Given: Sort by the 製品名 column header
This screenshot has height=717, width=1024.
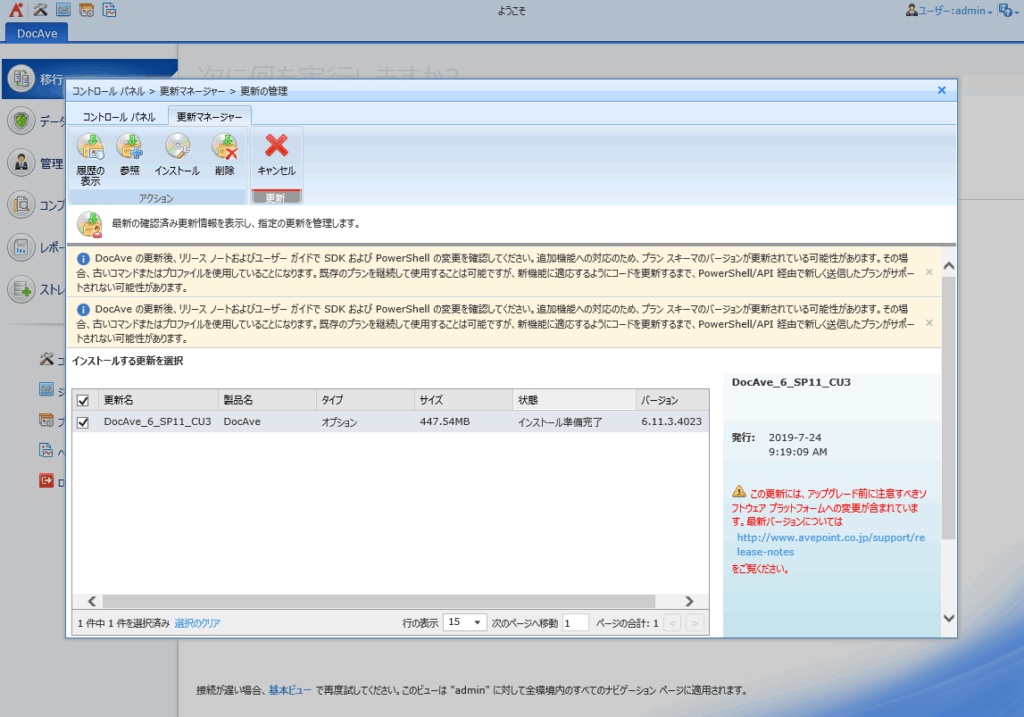Looking at the screenshot, I should click(x=267, y=400).
